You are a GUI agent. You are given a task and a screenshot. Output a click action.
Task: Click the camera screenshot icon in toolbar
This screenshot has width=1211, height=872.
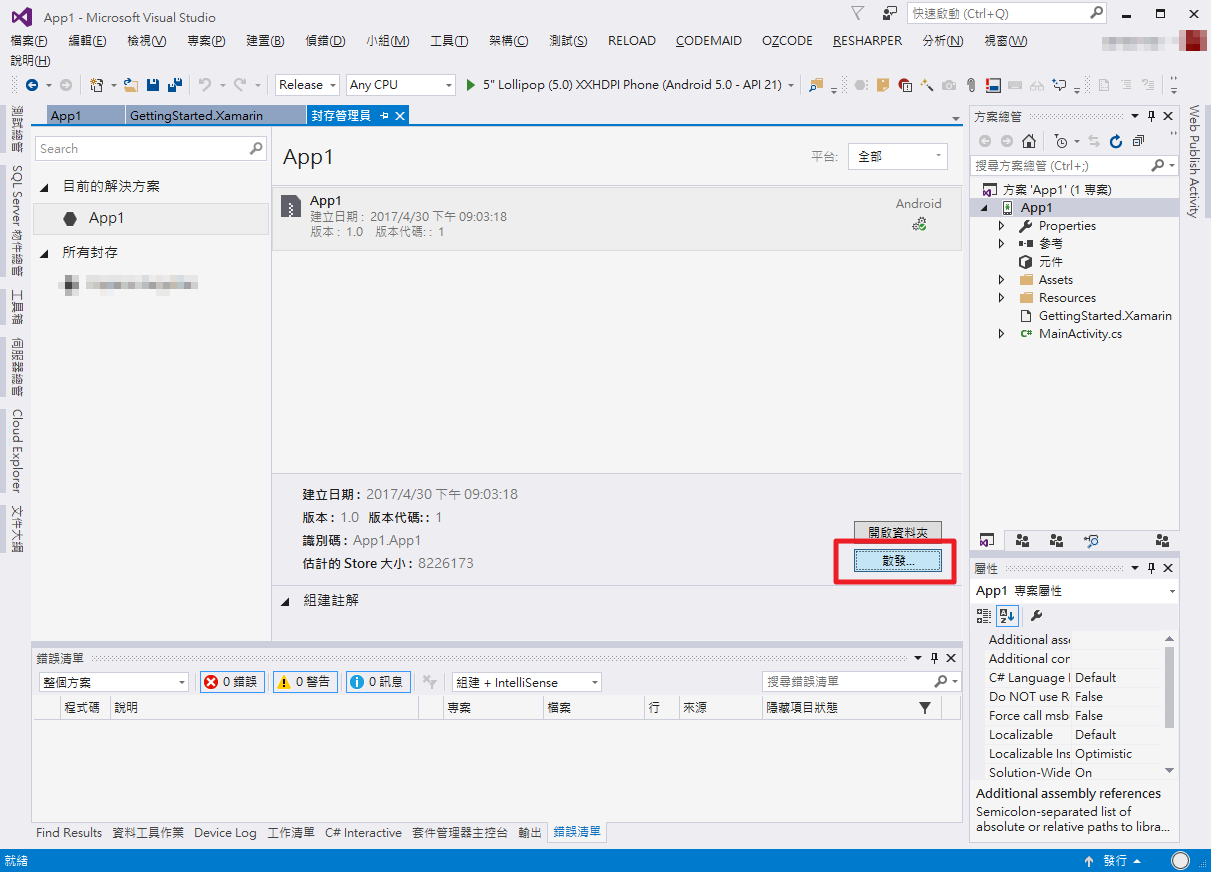pos(949,85)
